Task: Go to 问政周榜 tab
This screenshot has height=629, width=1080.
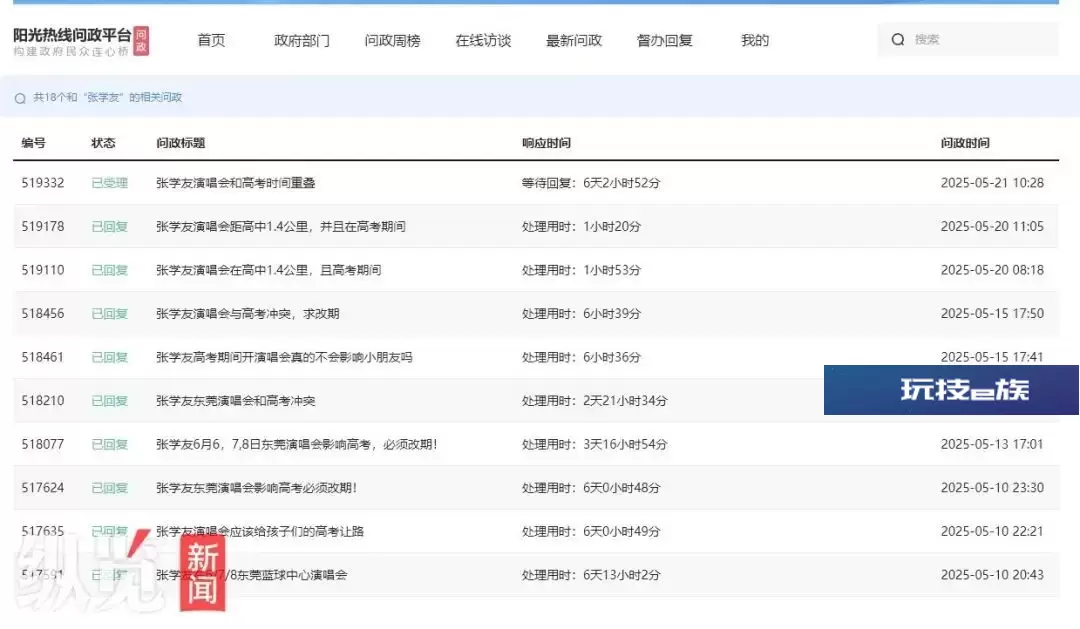Action: click(x=393, y=41)
